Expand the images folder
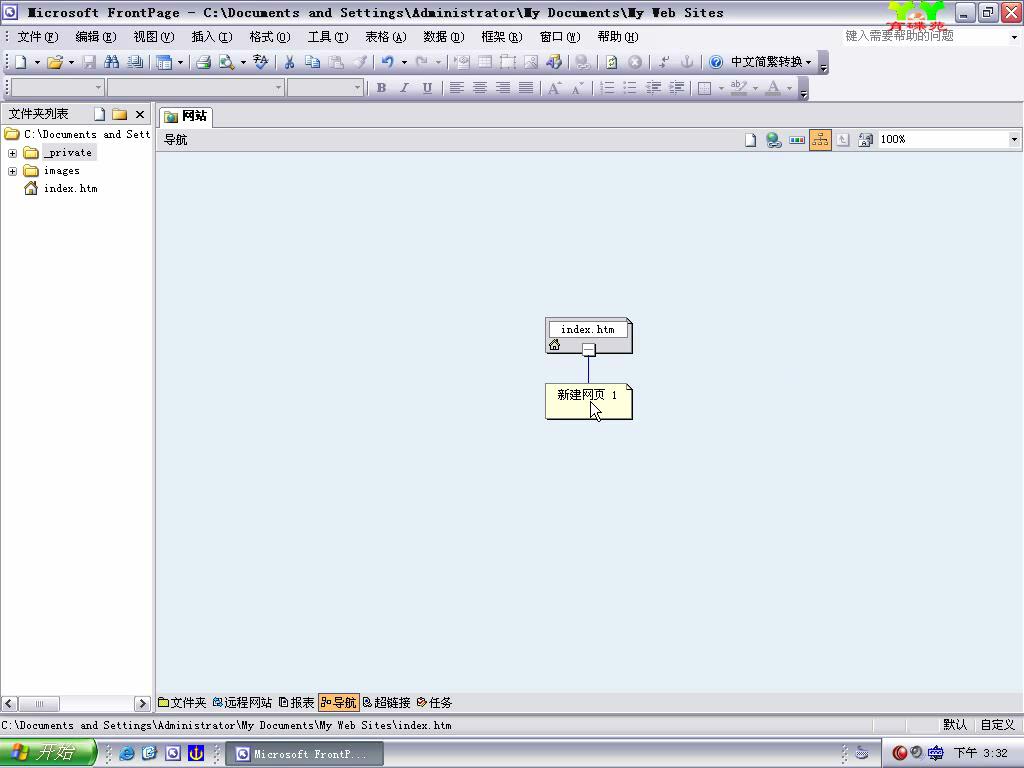Screen dimensions: 1024x768 (x=12, y=171)
